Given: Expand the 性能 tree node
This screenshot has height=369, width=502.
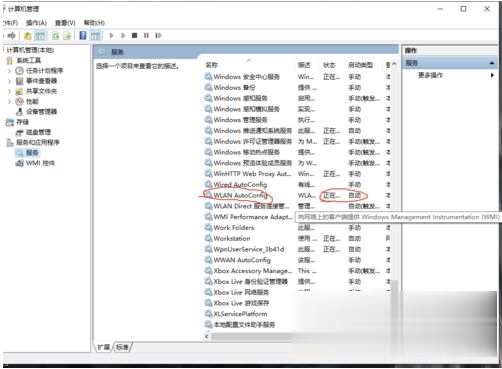Looking at the screenshot, I should click(9, 101).
